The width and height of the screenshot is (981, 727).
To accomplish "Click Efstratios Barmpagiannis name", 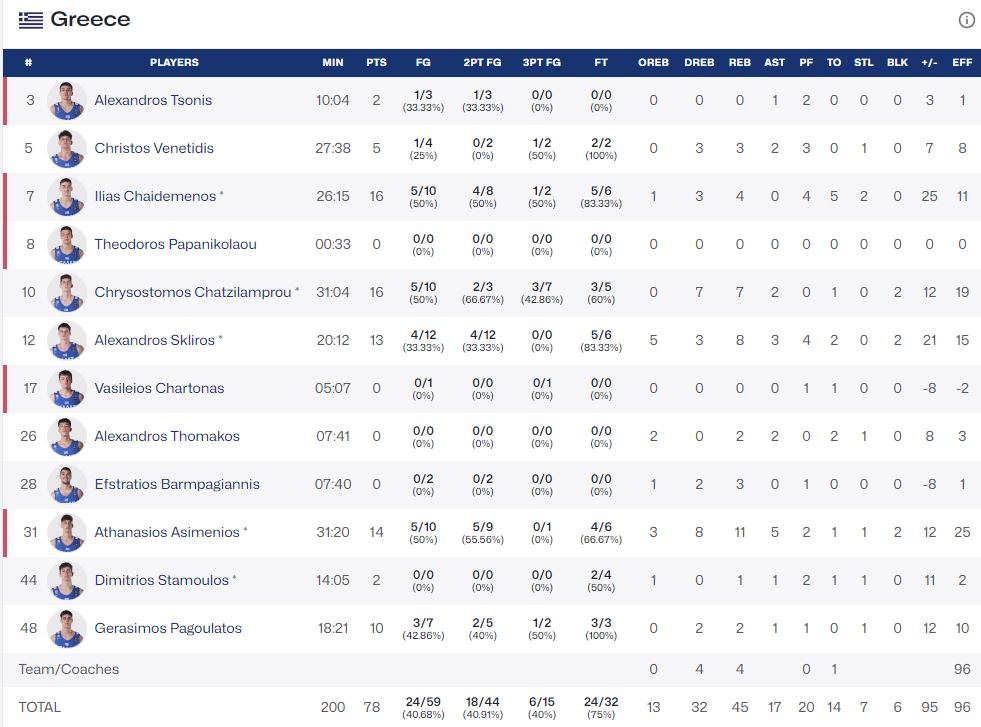I will point(176,484).
